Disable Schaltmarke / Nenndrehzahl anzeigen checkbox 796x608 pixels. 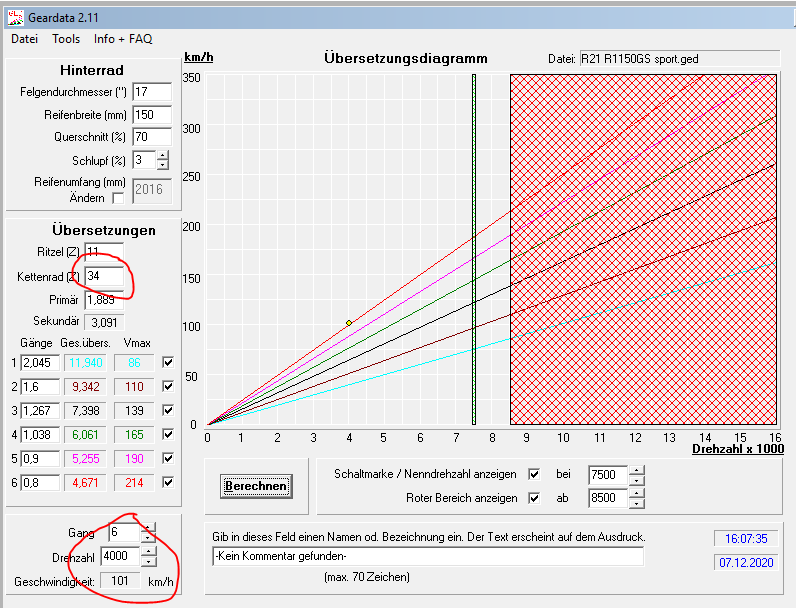(534, 474)
